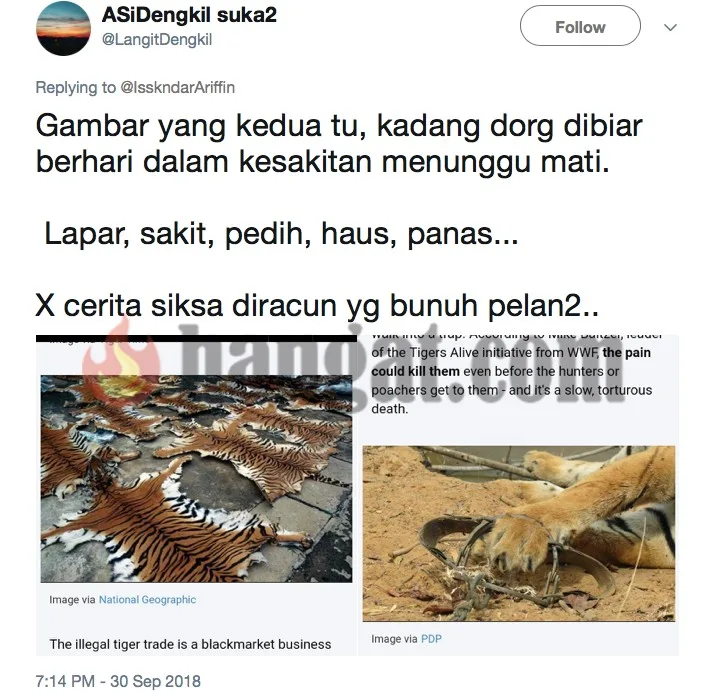Open the ASiDengkil suka2 display name
The width and height of the screenshot is (719, 697).
click(189, 15)
